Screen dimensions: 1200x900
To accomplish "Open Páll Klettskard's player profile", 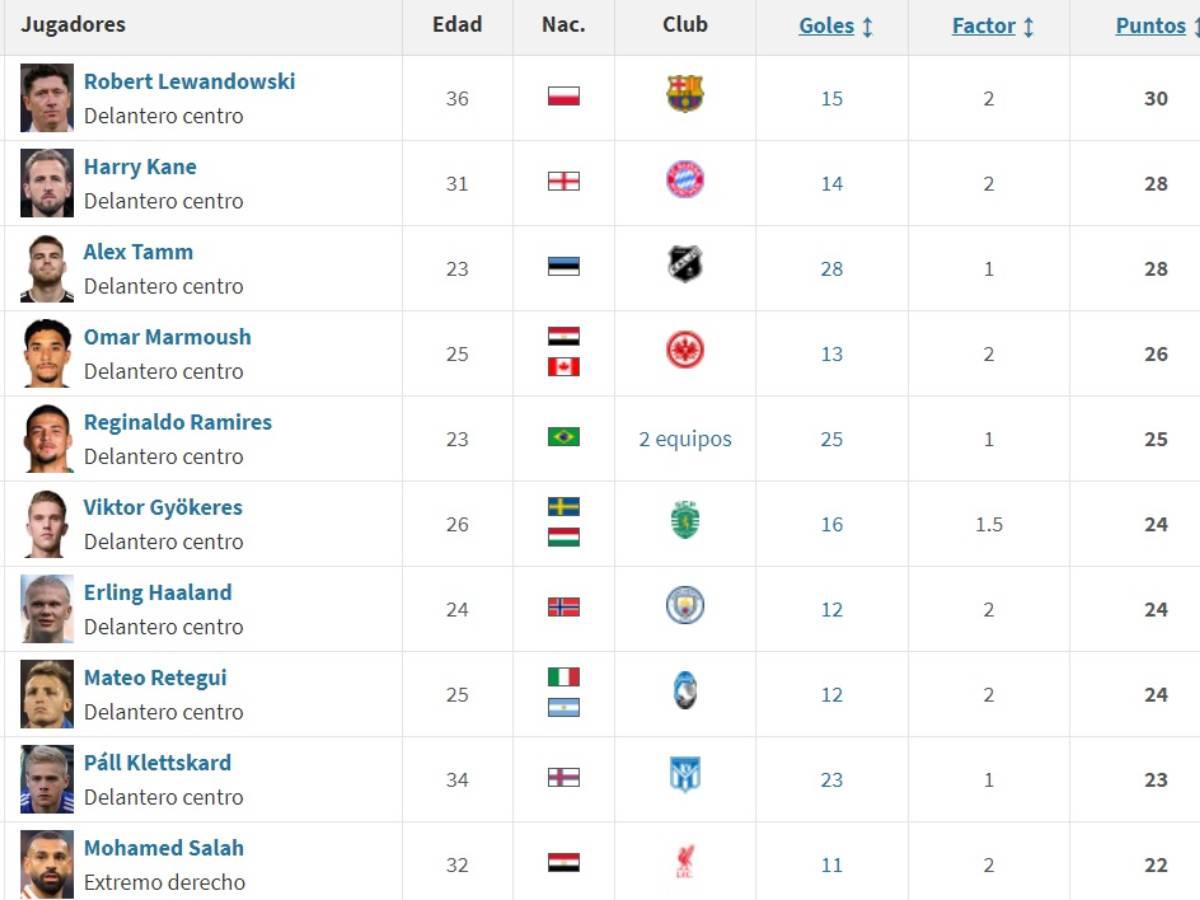I will coord(157,763).
